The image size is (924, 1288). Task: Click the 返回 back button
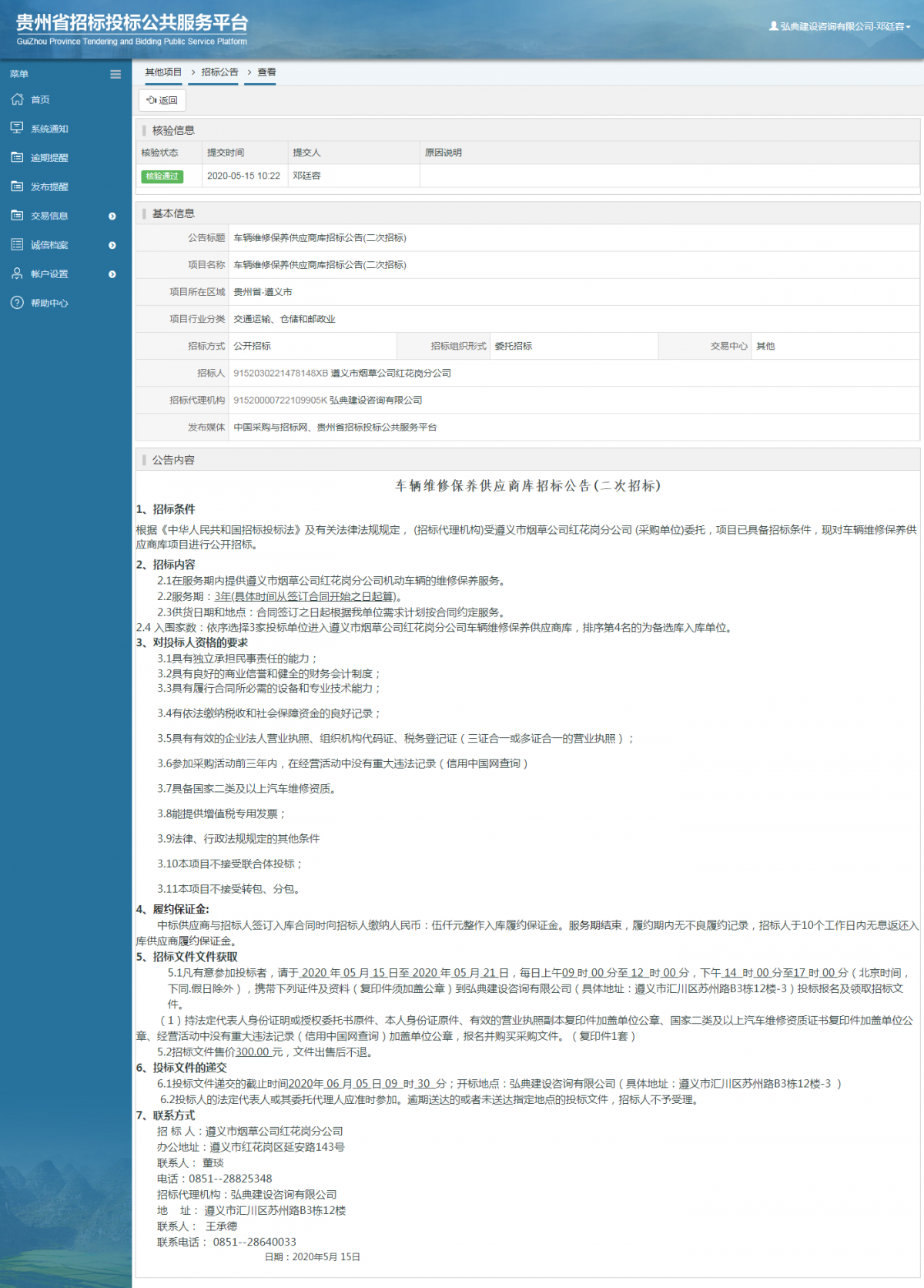tap(162, 100)
